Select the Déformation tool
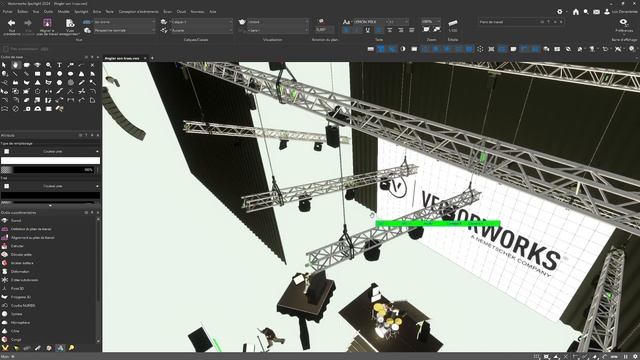This screenshot has height=360, width=640. (x=20, y=271)
